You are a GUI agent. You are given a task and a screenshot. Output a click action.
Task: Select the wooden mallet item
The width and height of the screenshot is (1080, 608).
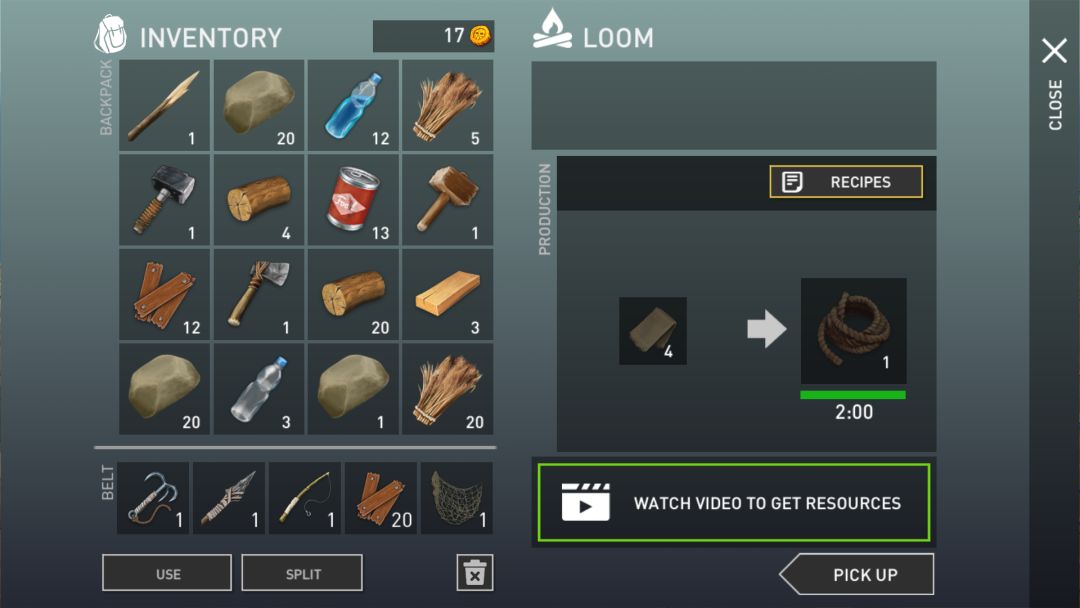448,200
